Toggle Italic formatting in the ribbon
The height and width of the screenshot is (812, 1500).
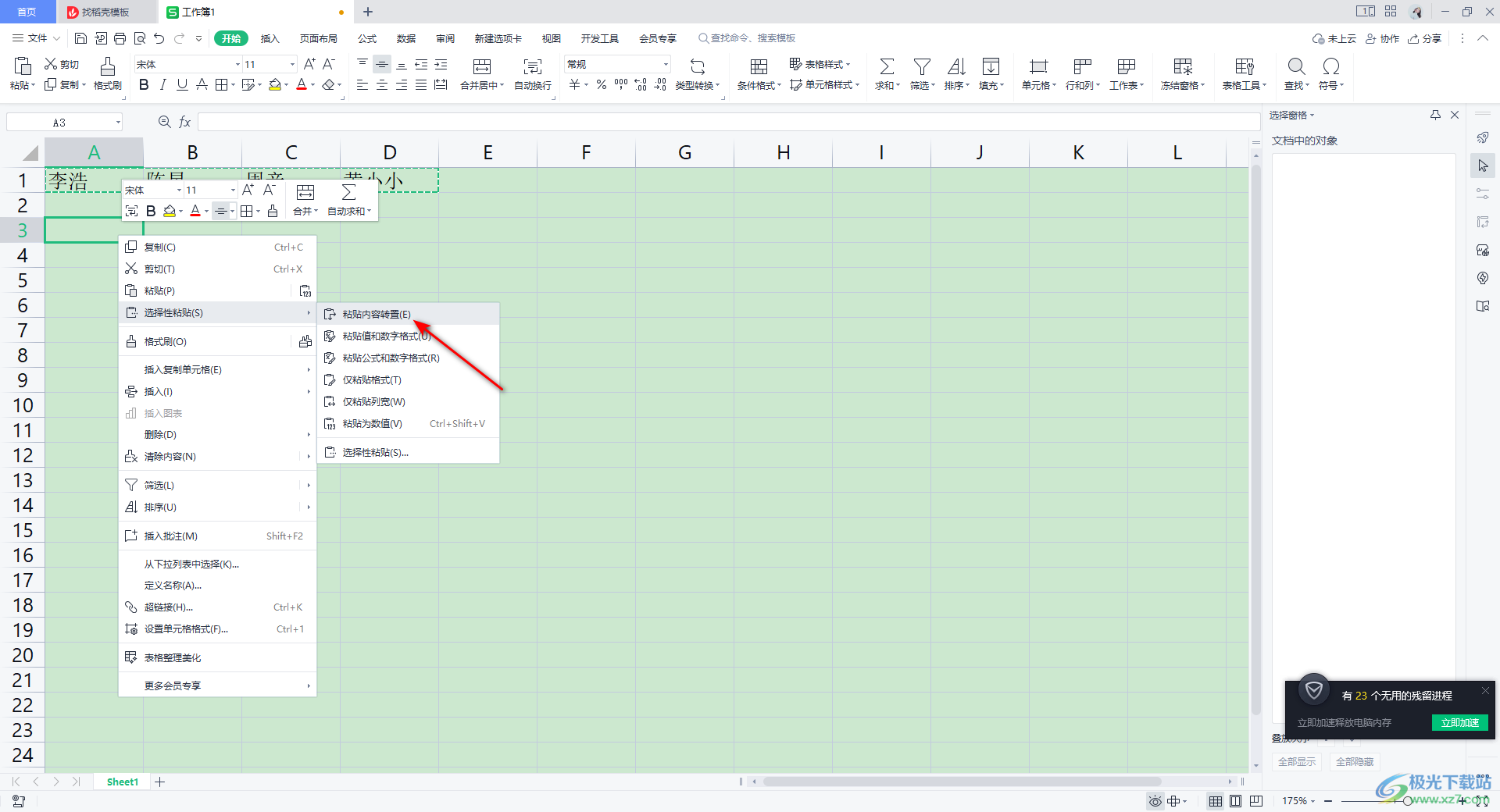162,84
